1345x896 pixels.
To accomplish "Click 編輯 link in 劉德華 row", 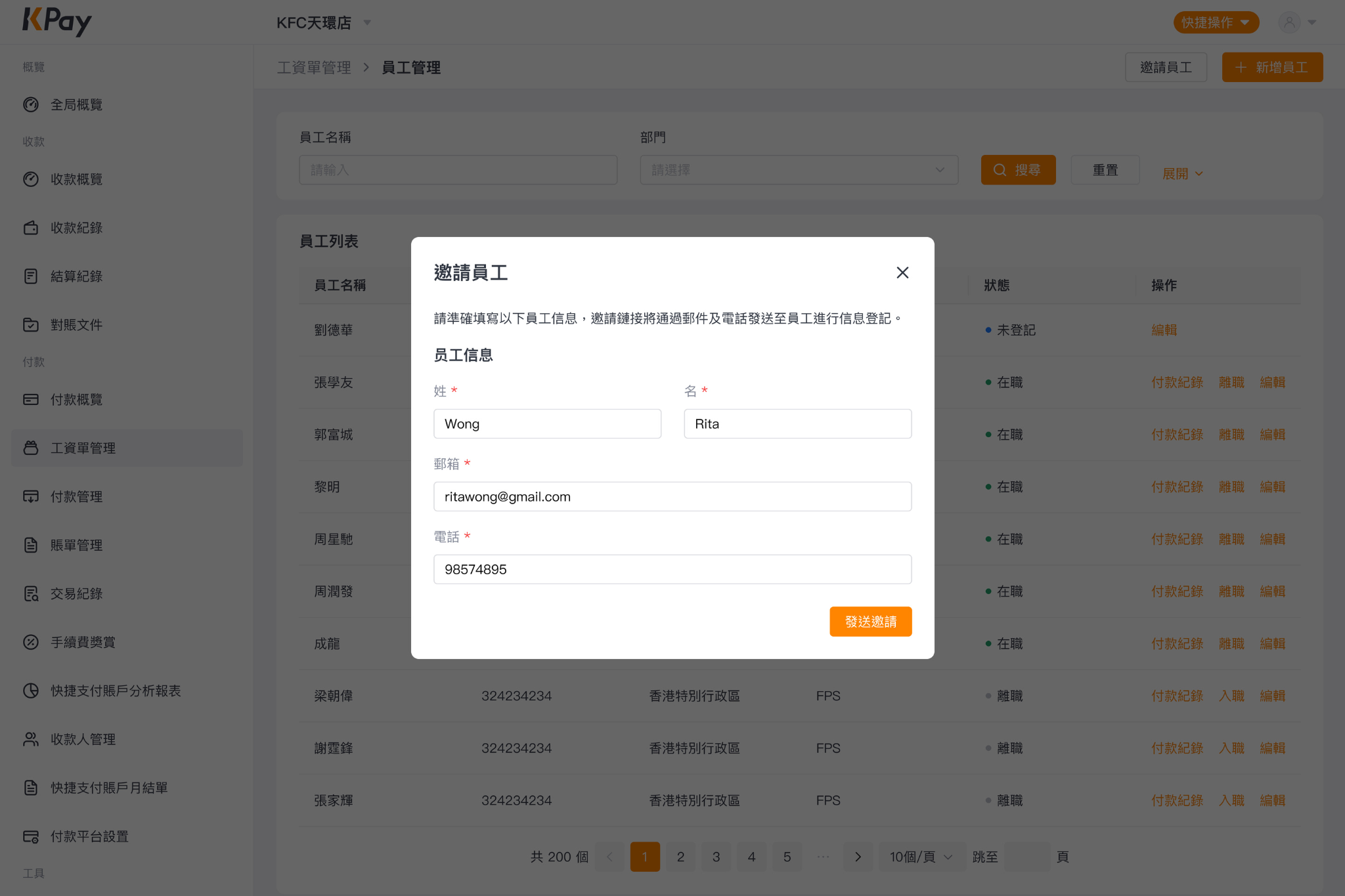I will 1164,330.
